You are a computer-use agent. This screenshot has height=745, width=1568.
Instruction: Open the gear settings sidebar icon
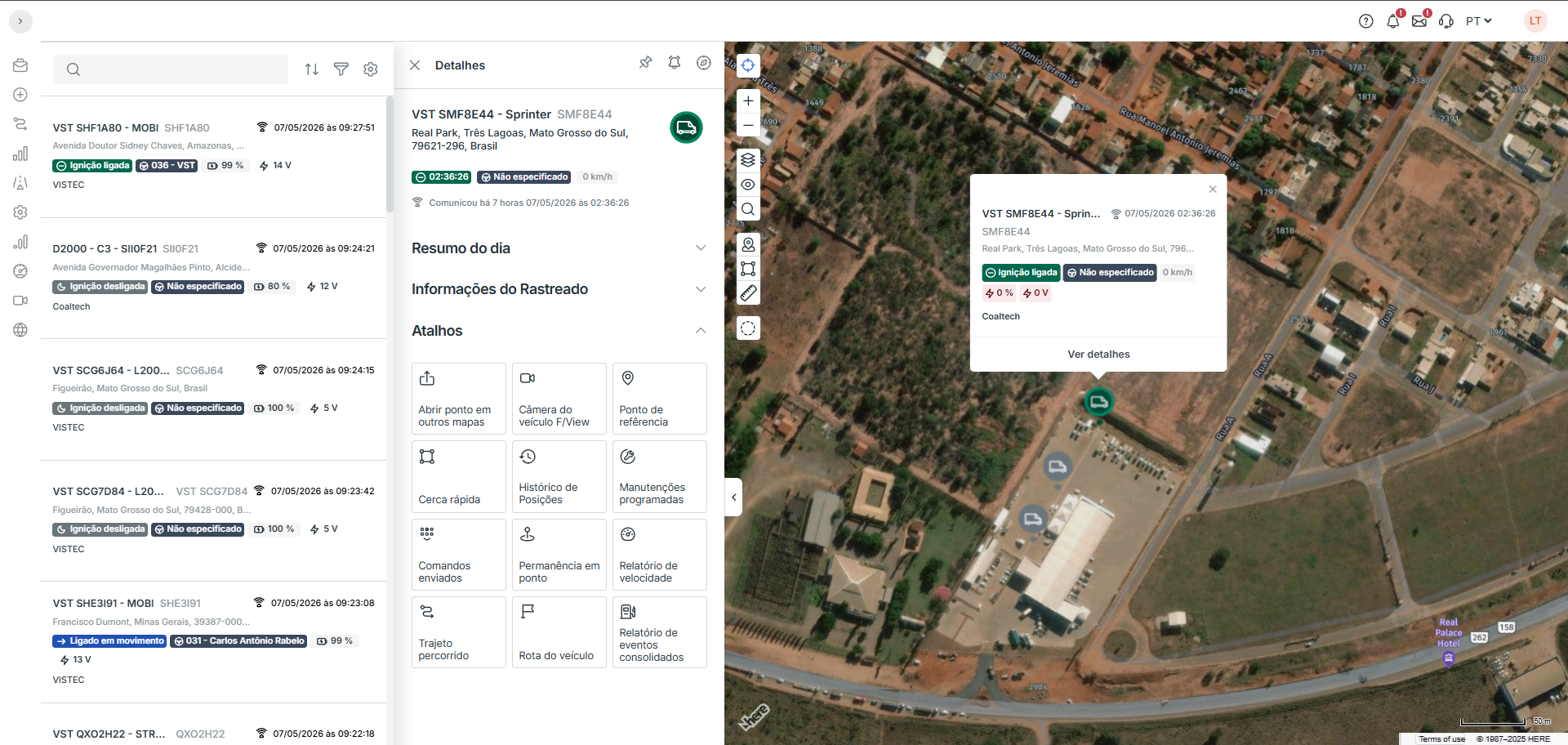tap(20, 212)
